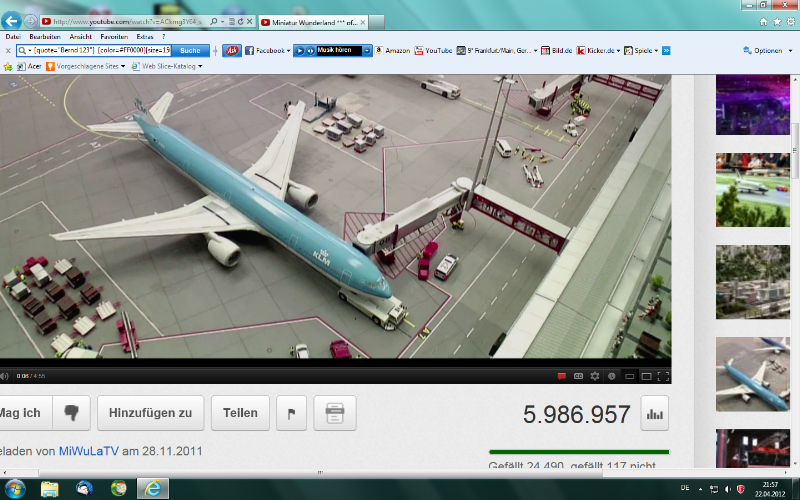Click the Hinzufügen zu button

151,412
